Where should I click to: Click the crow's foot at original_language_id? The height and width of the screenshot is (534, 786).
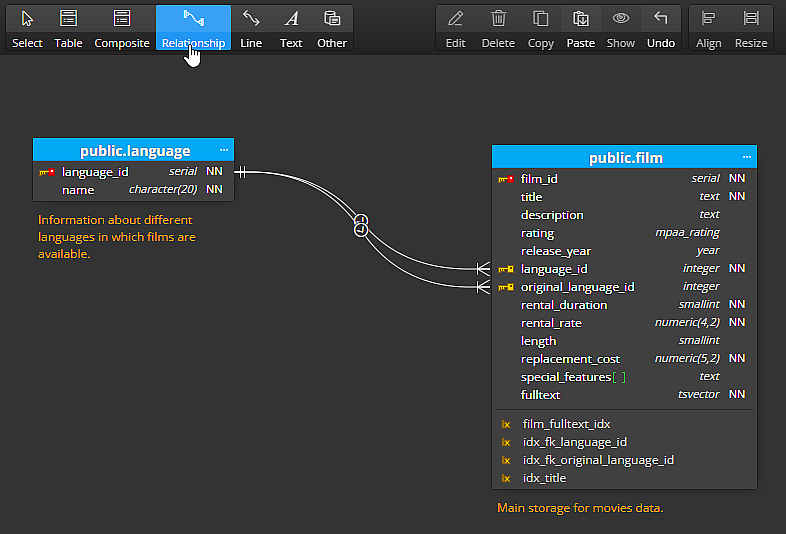coord(483,287)
